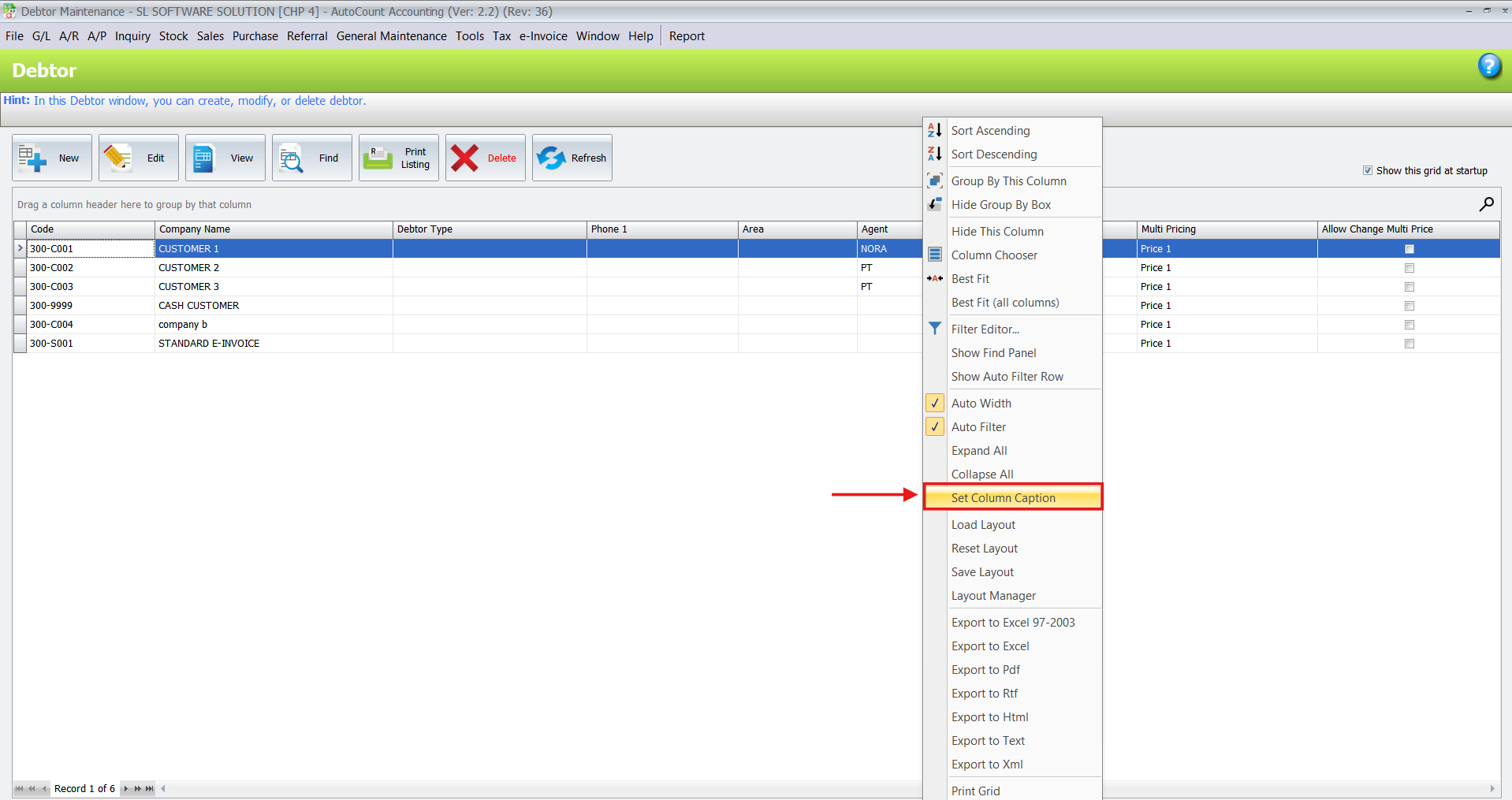1512x800 pixels.
Task: Go to last record navigation button
Action: (150, 788)
